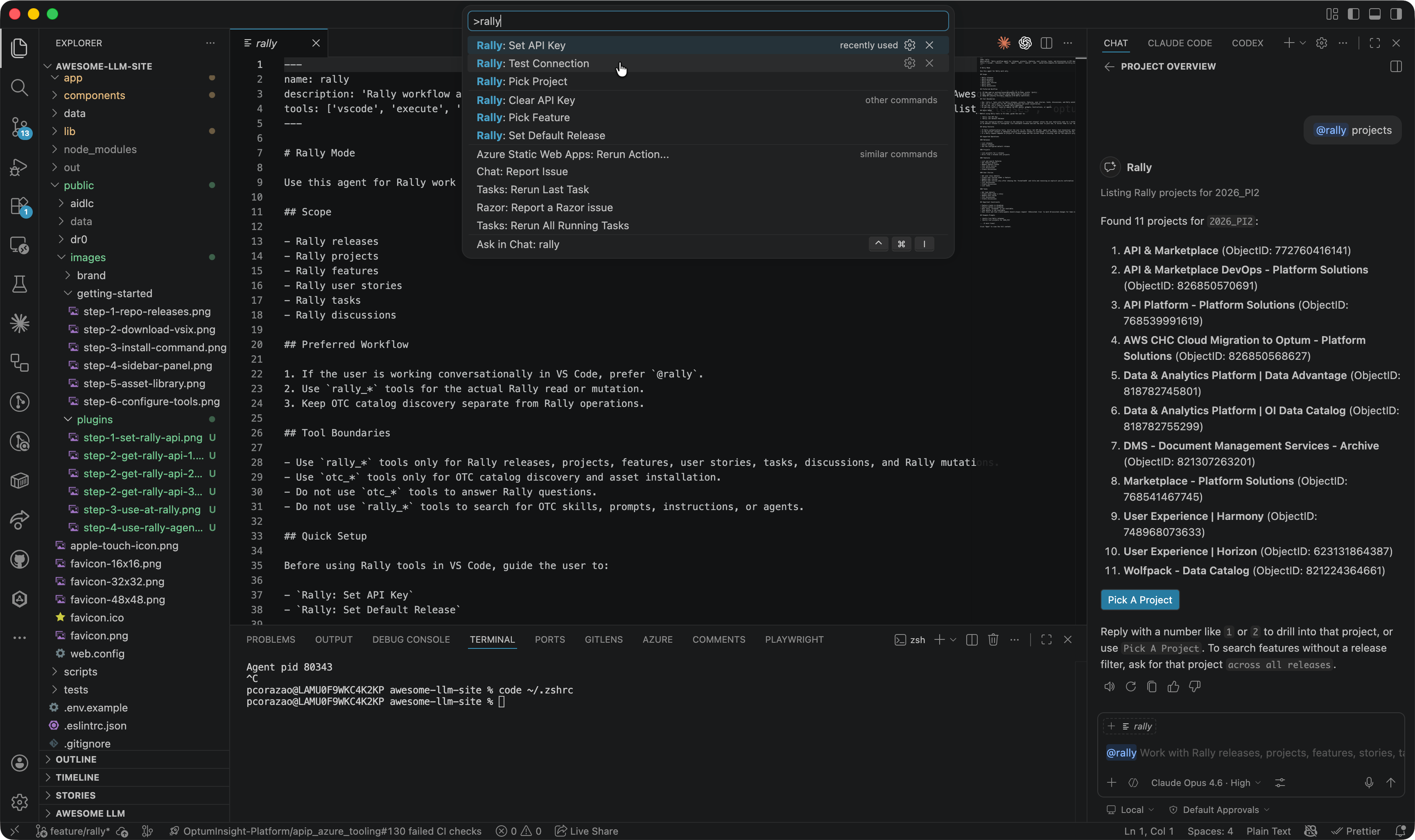Start a new chat with plus icon
The width and height of the screenshot is (1415, 840).
click(1289, 43)
